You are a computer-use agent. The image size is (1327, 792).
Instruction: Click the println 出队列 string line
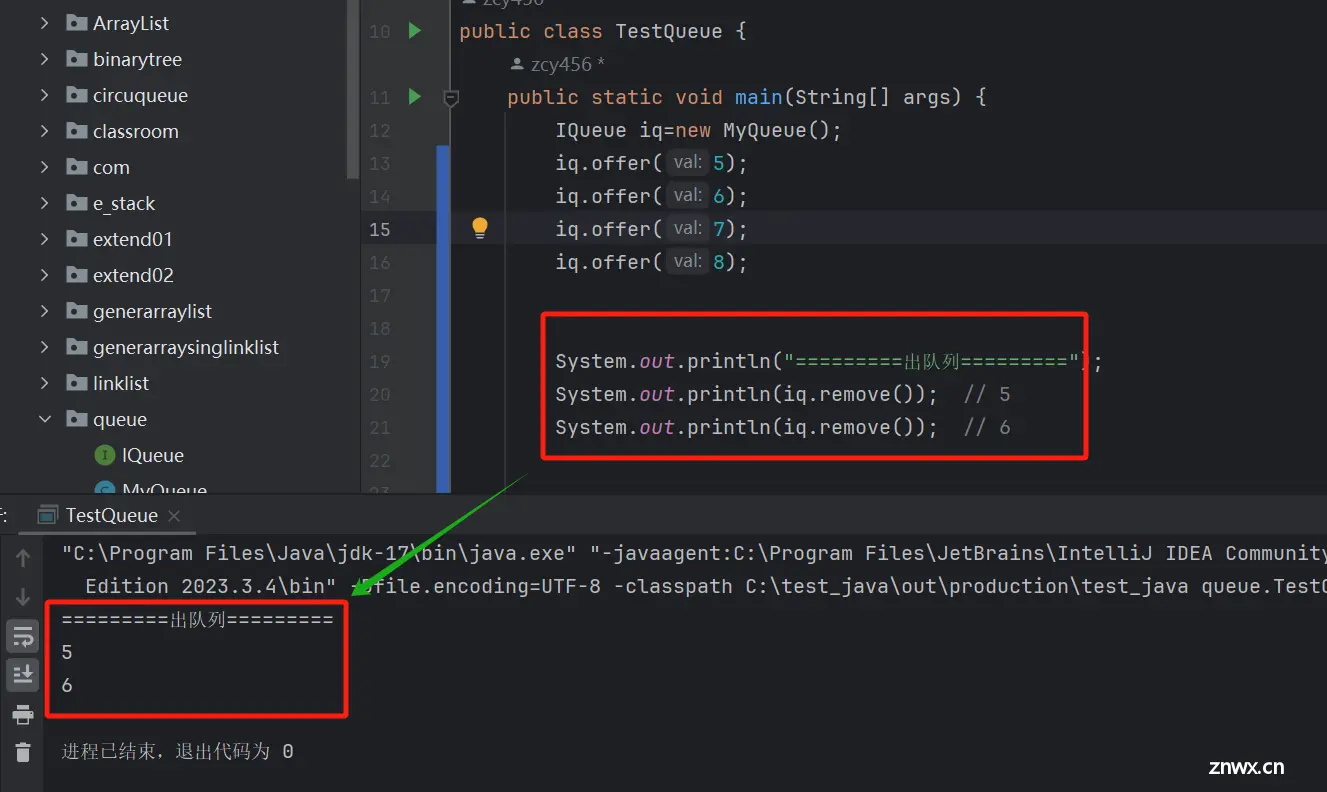coord(829,361)
